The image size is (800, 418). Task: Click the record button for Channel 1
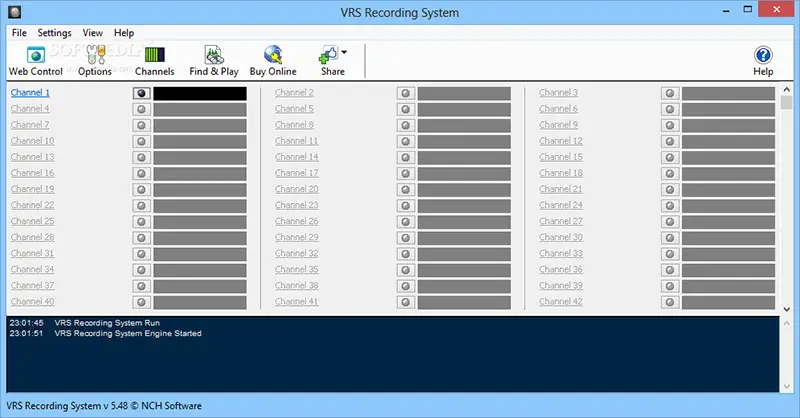pyautogui.click(x=142, y=93)
